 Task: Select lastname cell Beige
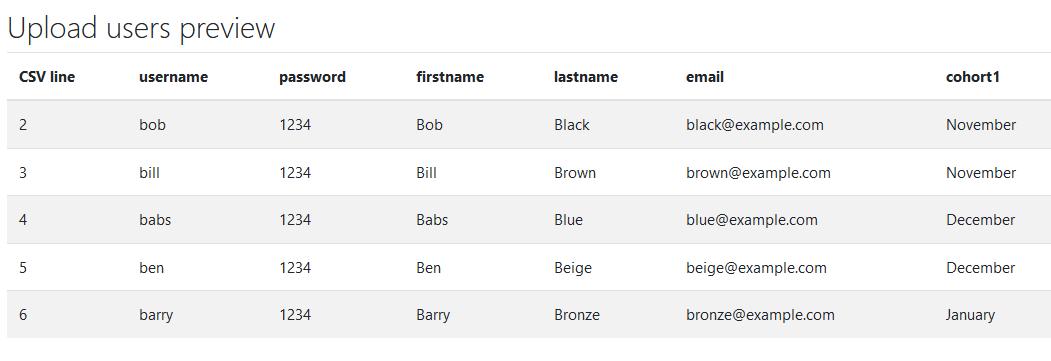[573, 268]
